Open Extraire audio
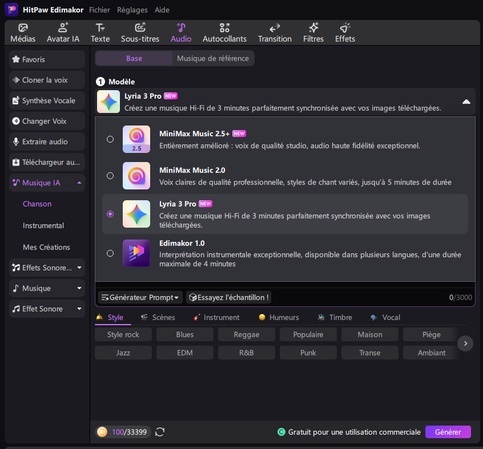 [47, 142]
